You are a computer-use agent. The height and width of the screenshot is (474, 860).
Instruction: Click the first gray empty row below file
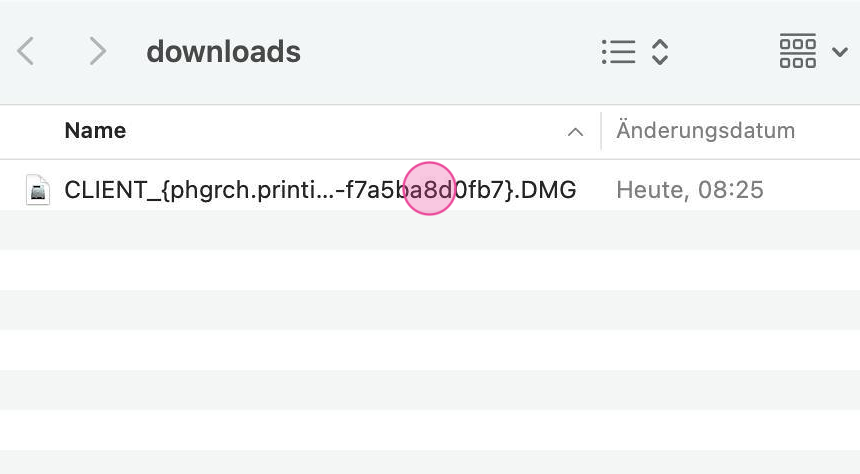[x=430, y=230]
